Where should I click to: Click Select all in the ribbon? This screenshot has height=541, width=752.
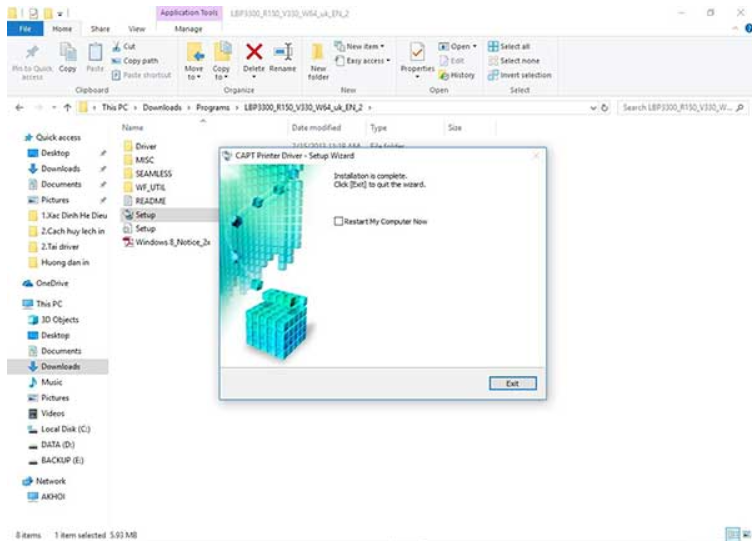[515, 46]
